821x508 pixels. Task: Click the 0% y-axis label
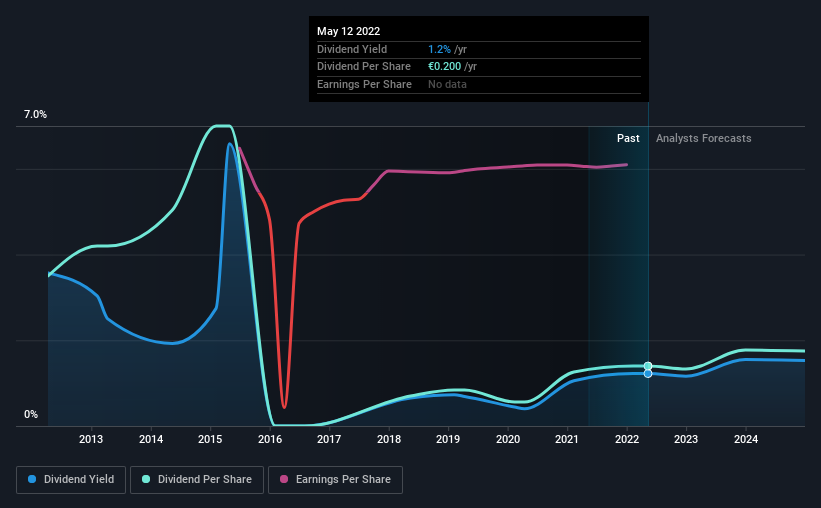point(31,414)
